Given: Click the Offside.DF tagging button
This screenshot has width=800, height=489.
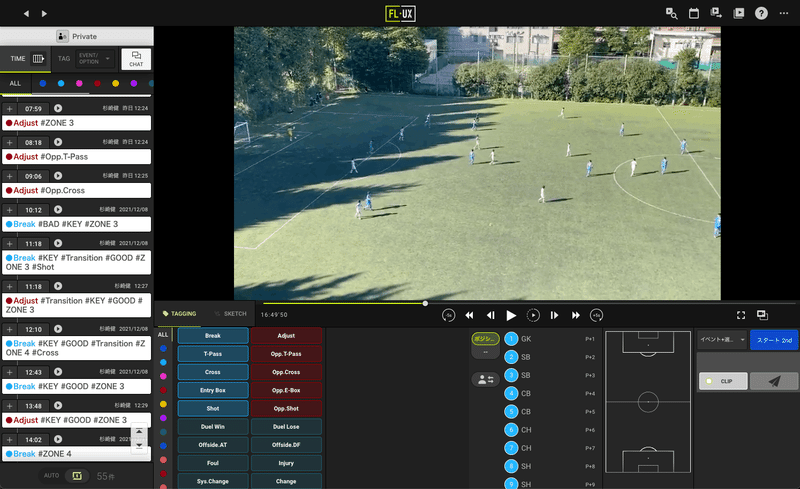Looking at the screenshot, I should pos(286,445).
